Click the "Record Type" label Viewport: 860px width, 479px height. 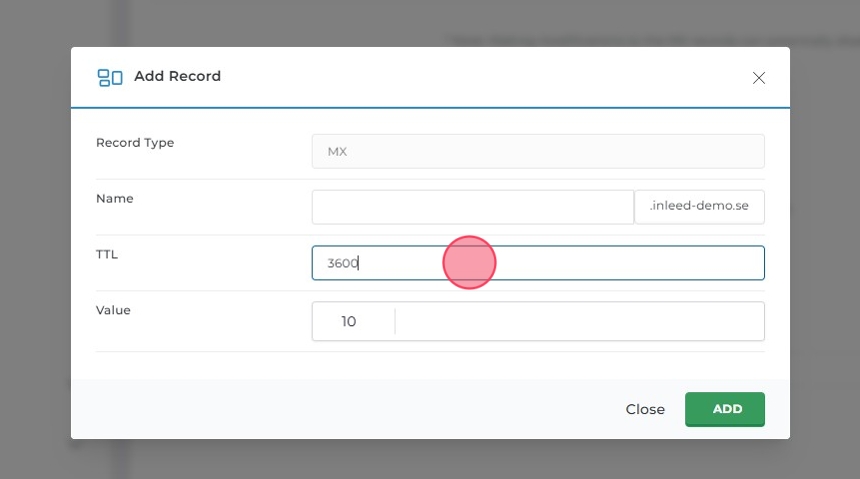(x=135, y=143)
